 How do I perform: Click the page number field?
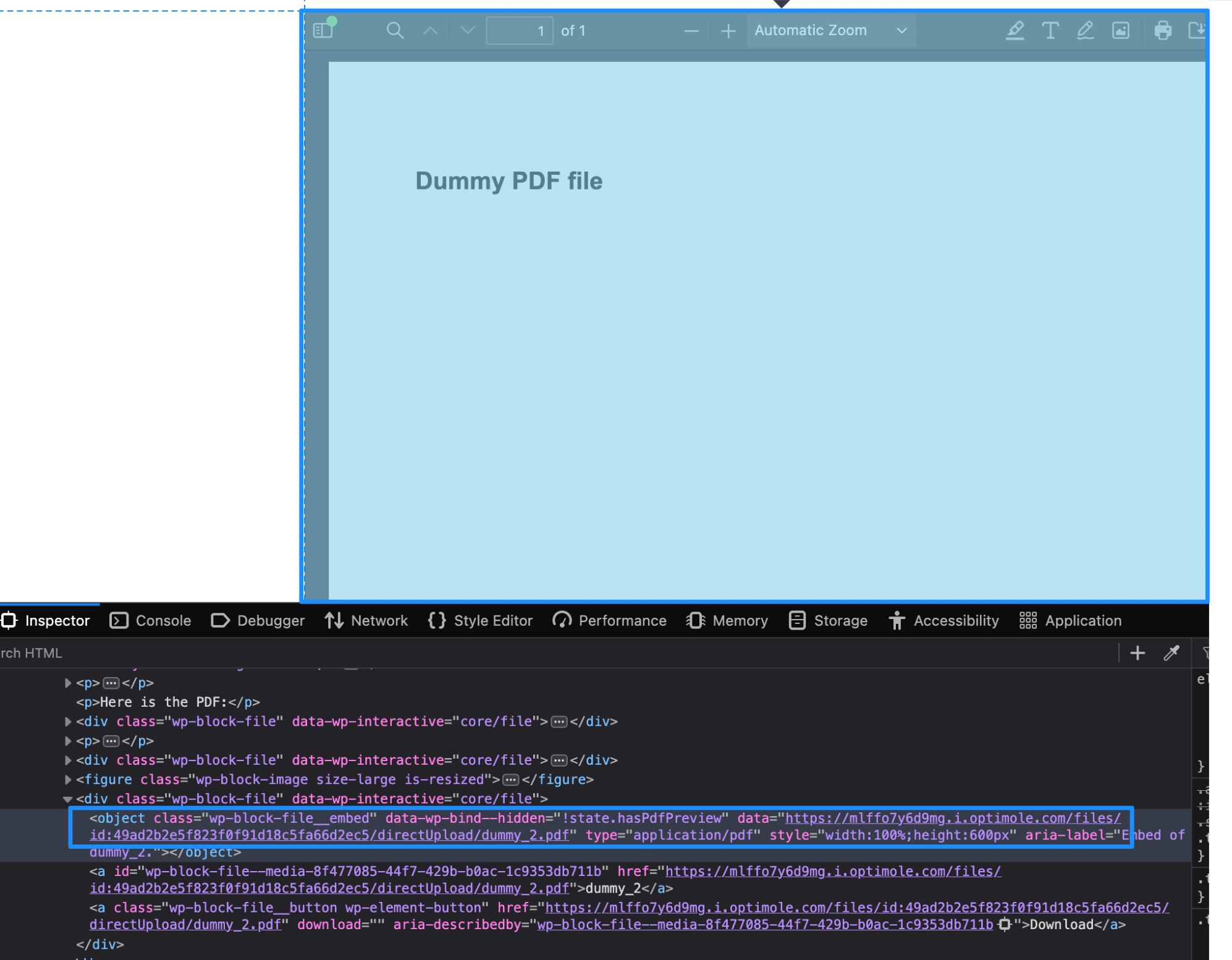coord(519,31)
